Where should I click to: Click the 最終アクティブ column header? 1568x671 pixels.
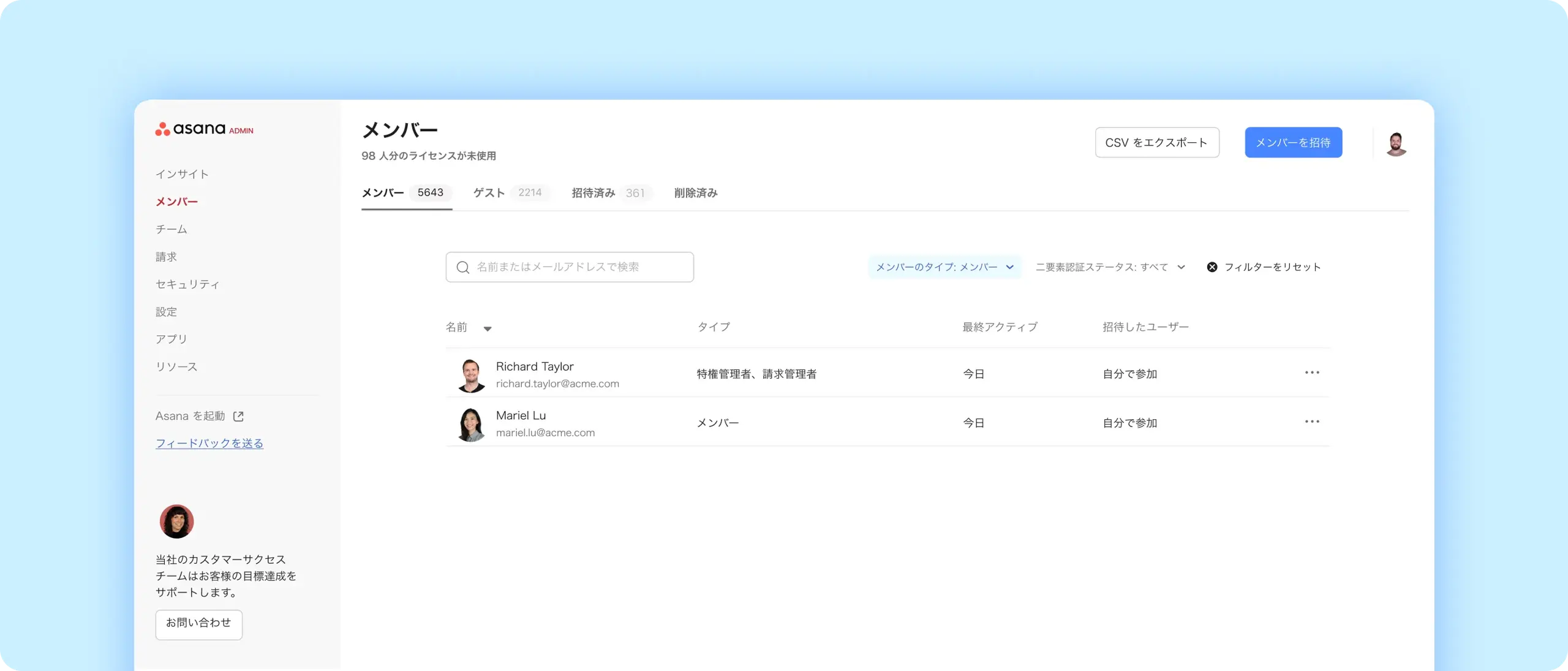1000,327
